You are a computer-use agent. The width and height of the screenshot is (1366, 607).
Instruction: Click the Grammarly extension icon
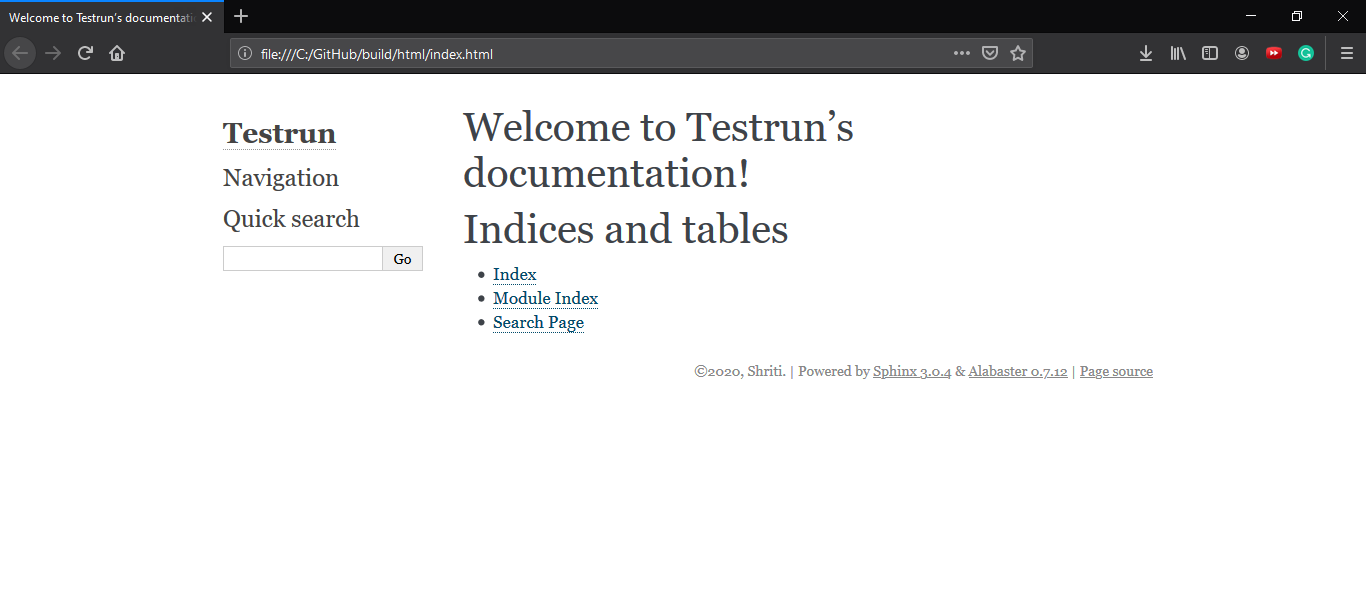tap(1306, 54)
